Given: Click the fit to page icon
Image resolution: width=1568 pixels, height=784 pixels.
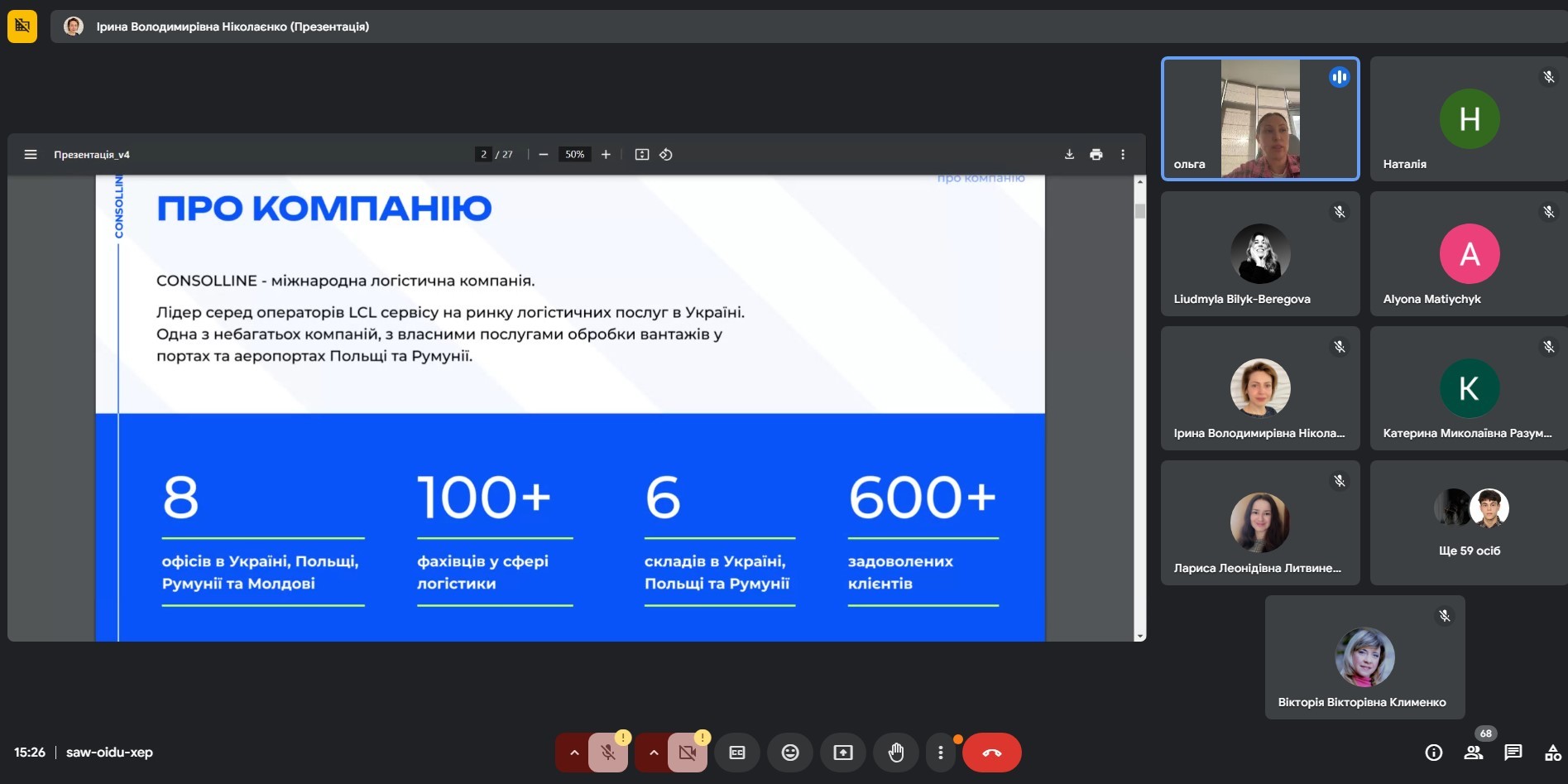Looking at the screenshot, I should [642, 155].
